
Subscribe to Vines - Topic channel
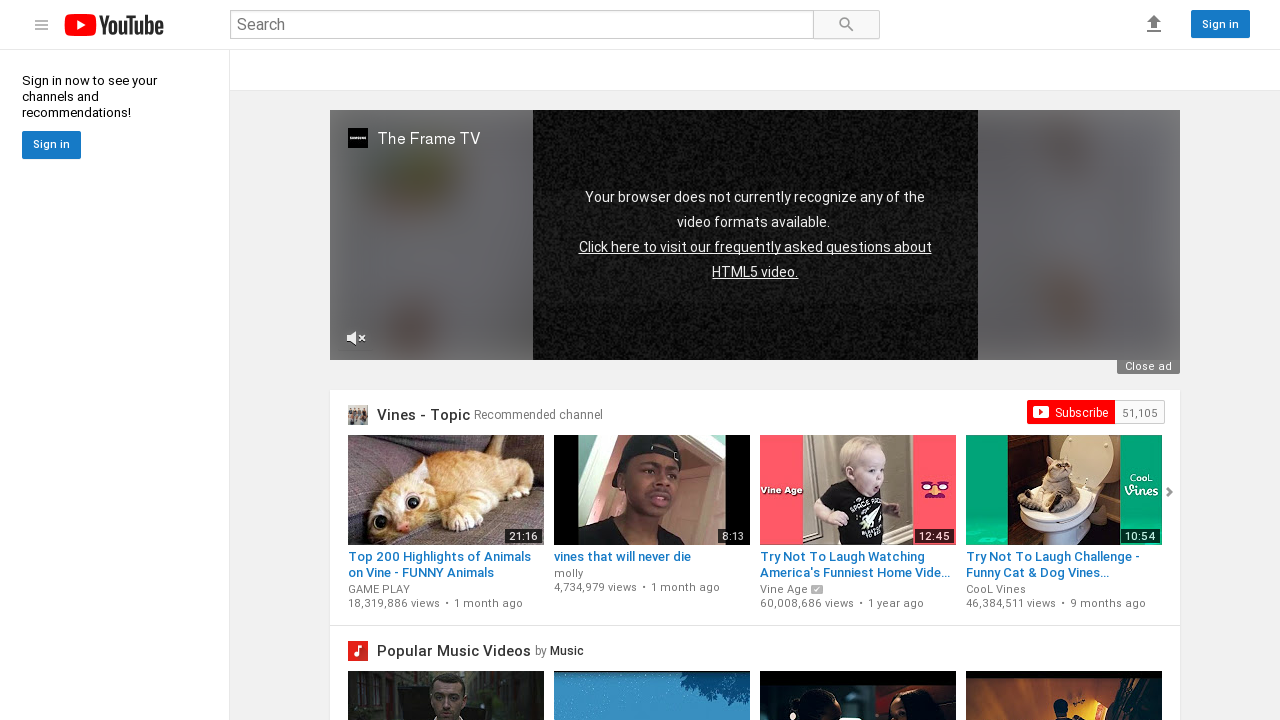[x=1070, y=412]
